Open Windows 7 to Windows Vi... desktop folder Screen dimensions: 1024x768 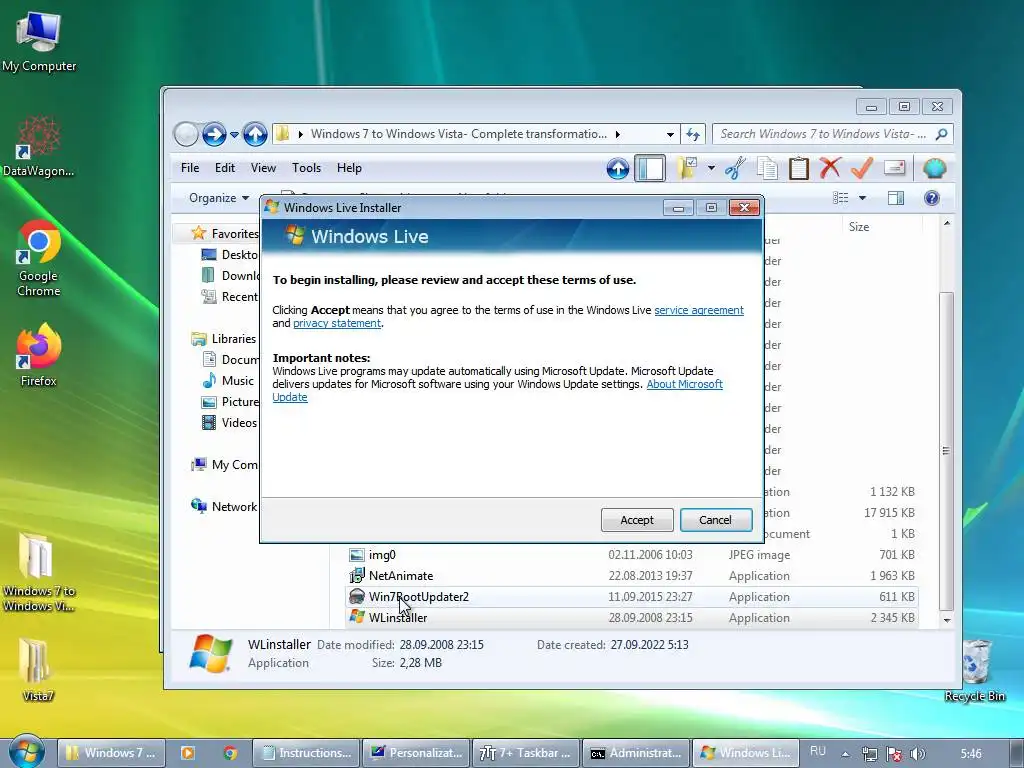pos(39,573)
